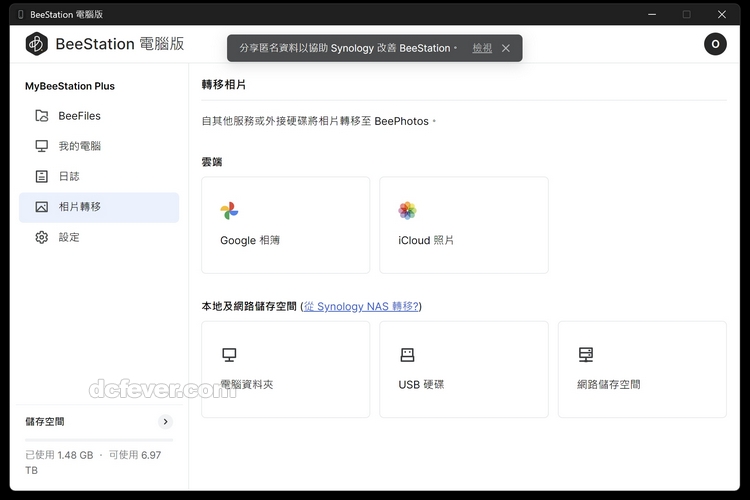Choose the iCloud 照片 card
Image resolution: width=750 pixels, height=500 pixels.
464,225
